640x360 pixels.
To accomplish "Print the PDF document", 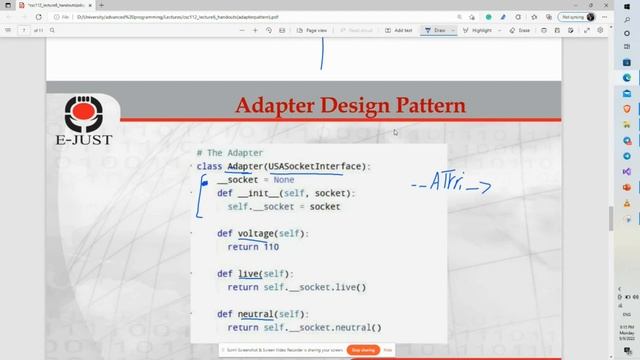I will [x=544, y=30].
